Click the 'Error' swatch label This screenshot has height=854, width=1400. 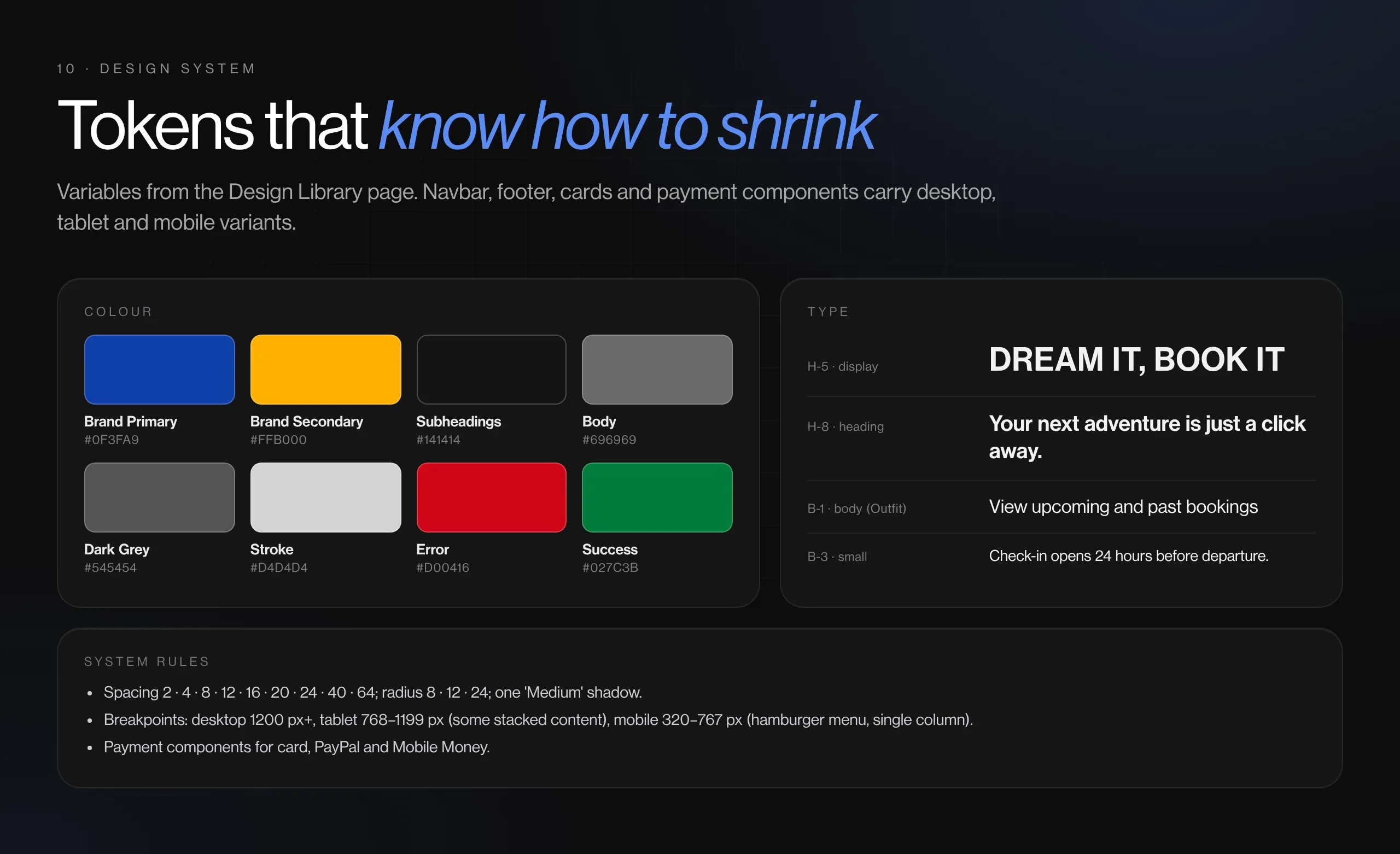click(x=433, y=549)
